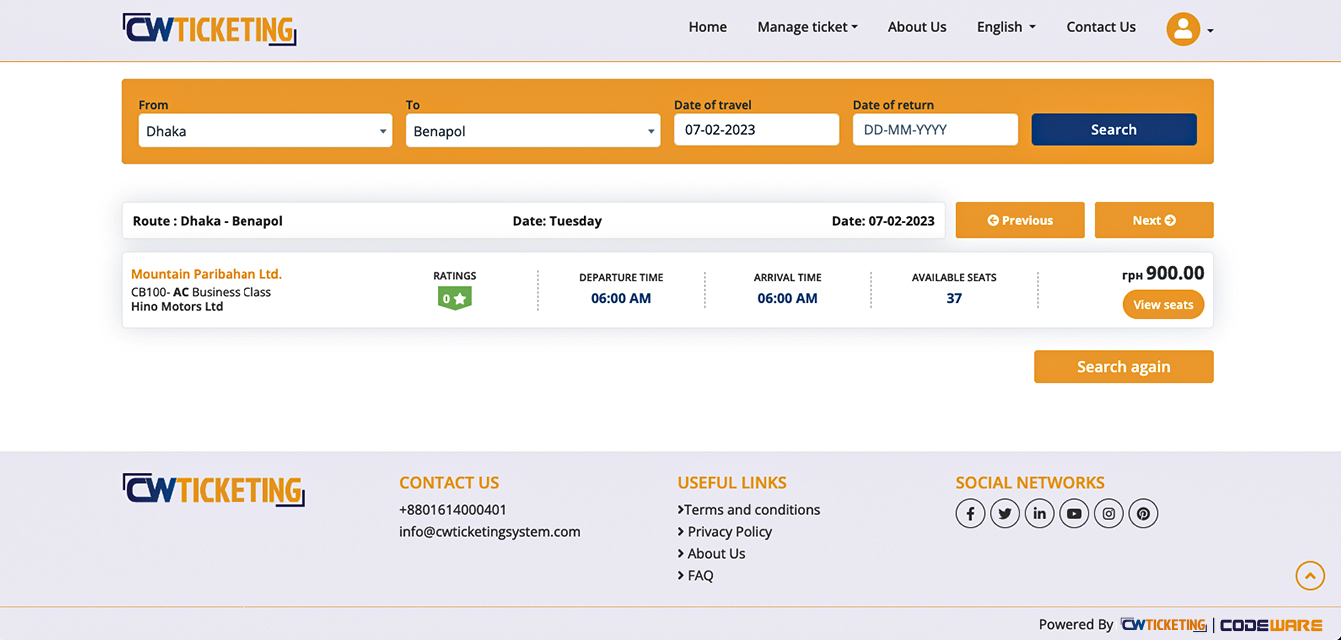Click the info@cwticketingsystem.com email
The height and width of the screenshot is (640, 1341).
[490, 532]
